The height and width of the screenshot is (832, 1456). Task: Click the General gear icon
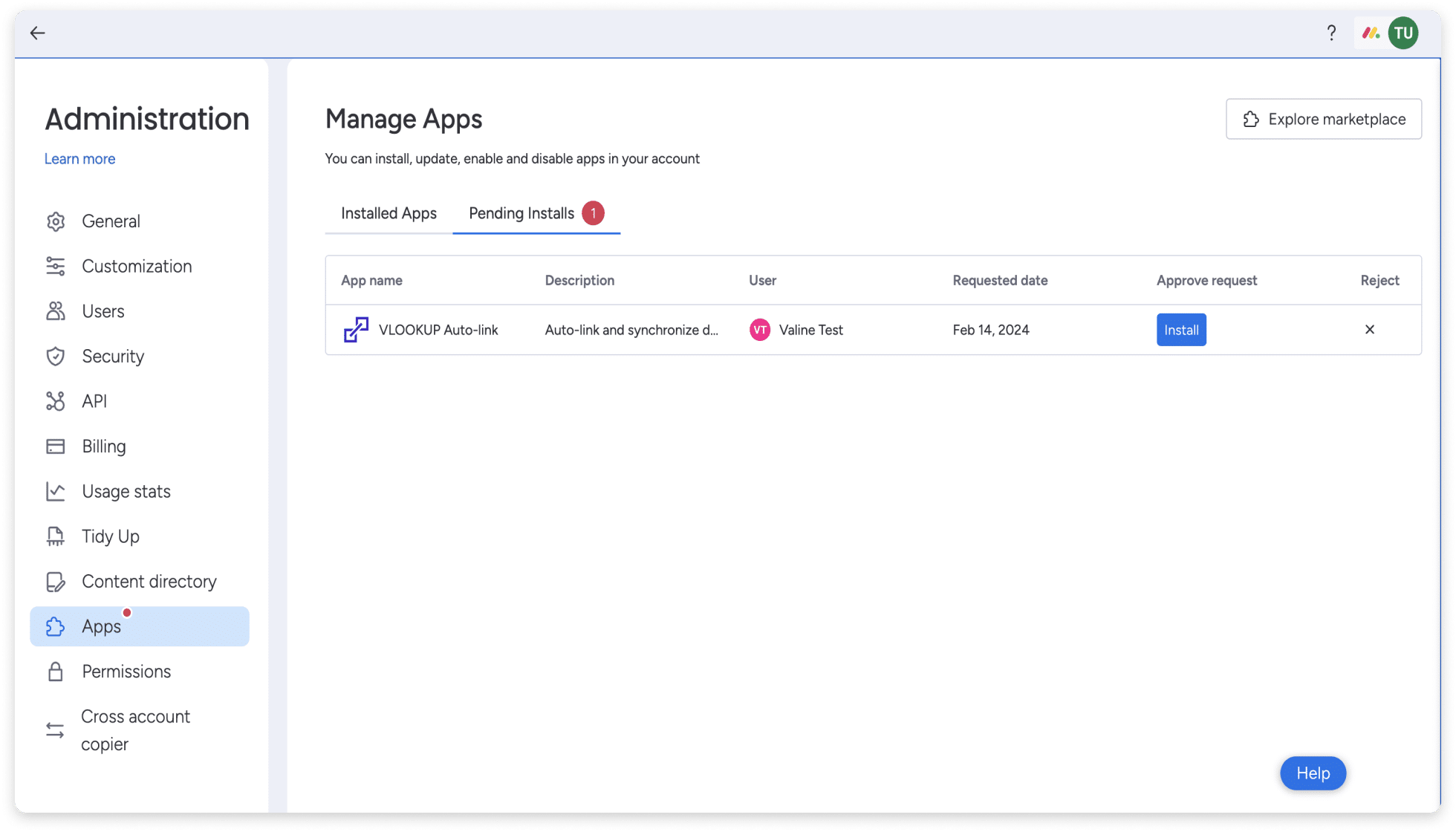click(56, 221)
